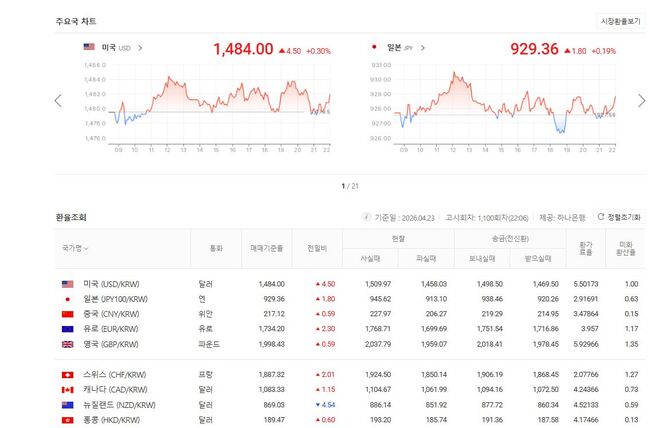Click the Japan flag icon in chart header
Screen dimensions: 650x428
coord(374,47)
